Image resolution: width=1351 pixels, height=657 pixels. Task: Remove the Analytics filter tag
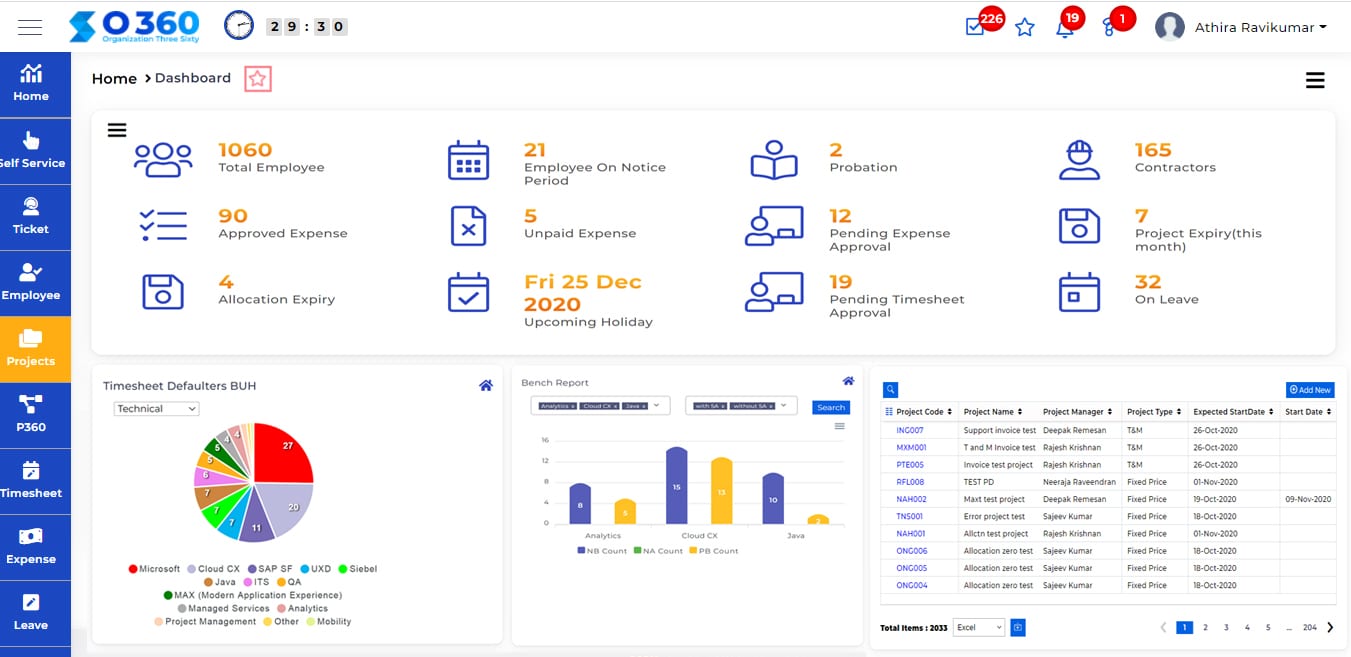572,406
